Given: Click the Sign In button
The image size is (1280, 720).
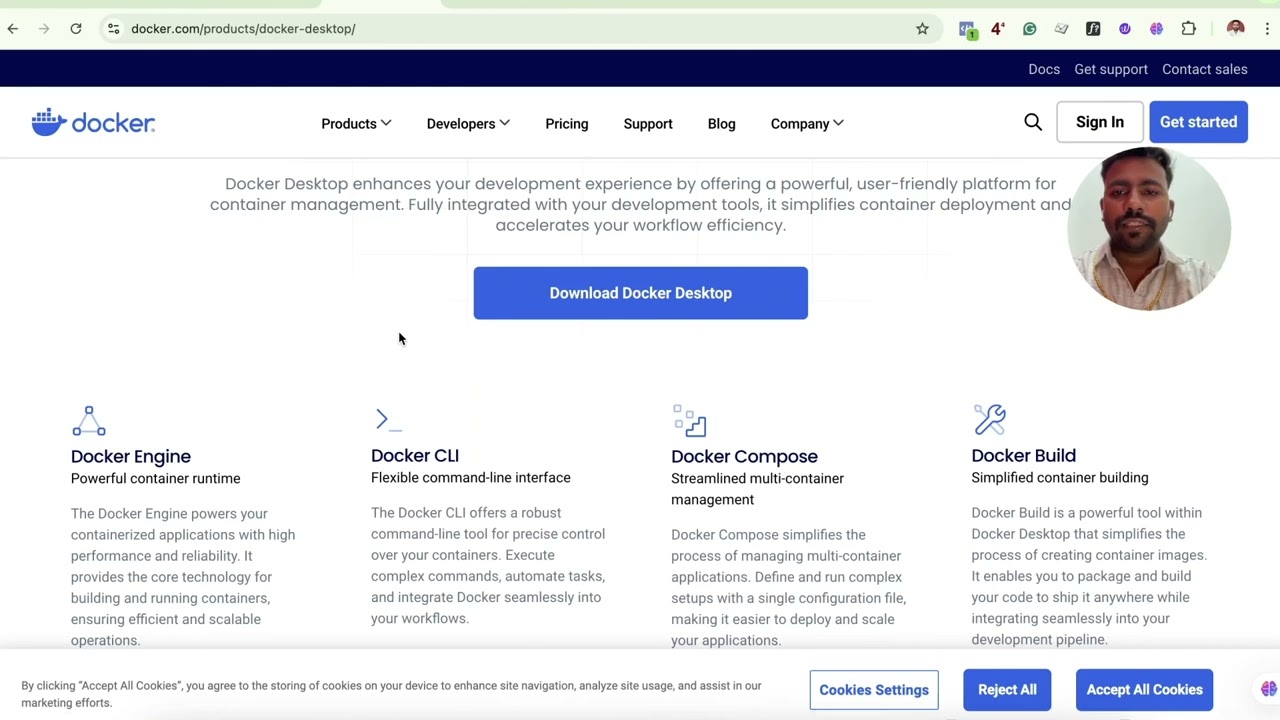Looking at the screenshot, I should (1100, 122).
